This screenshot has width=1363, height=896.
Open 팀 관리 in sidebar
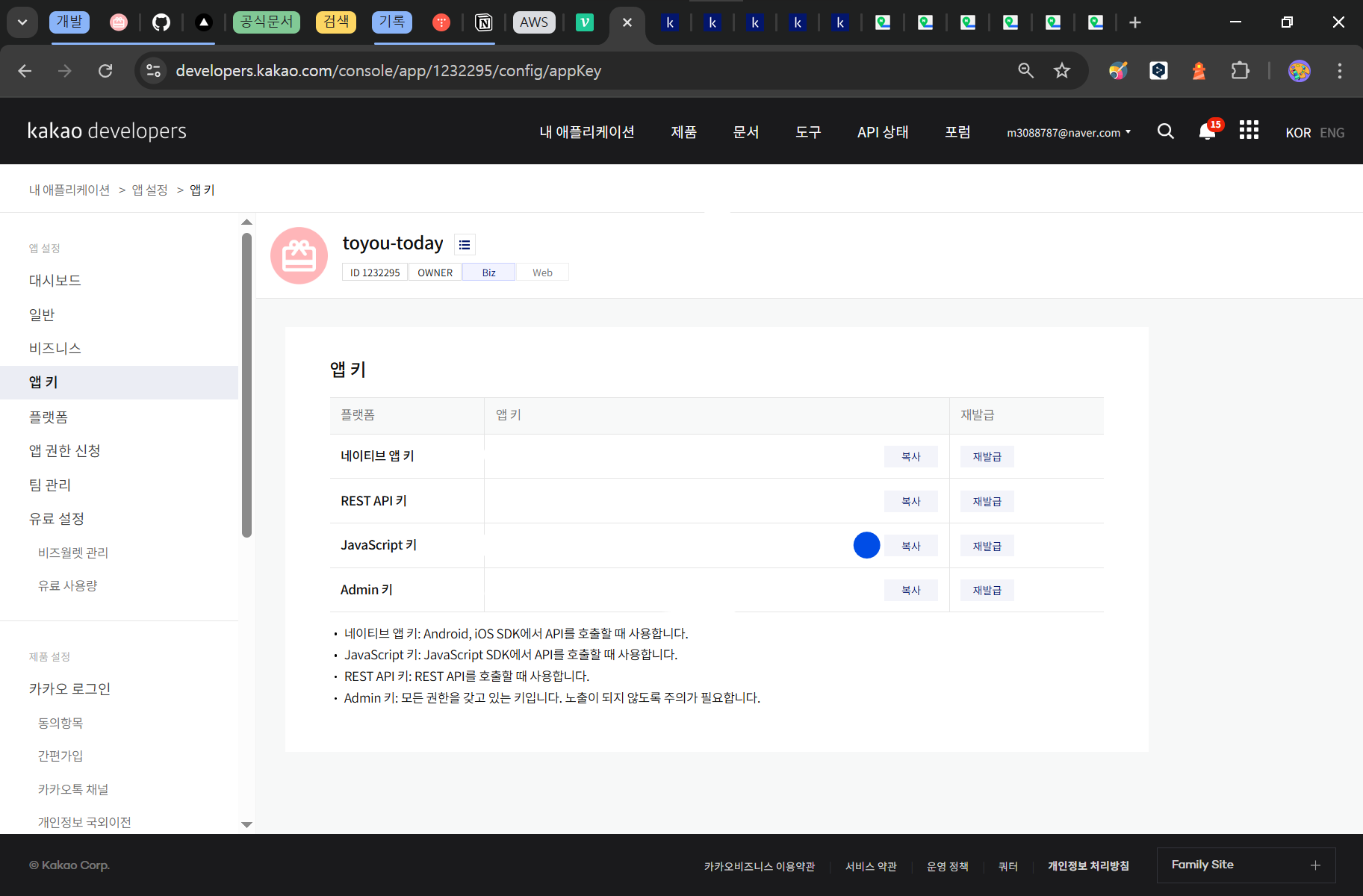coord(50,485)
